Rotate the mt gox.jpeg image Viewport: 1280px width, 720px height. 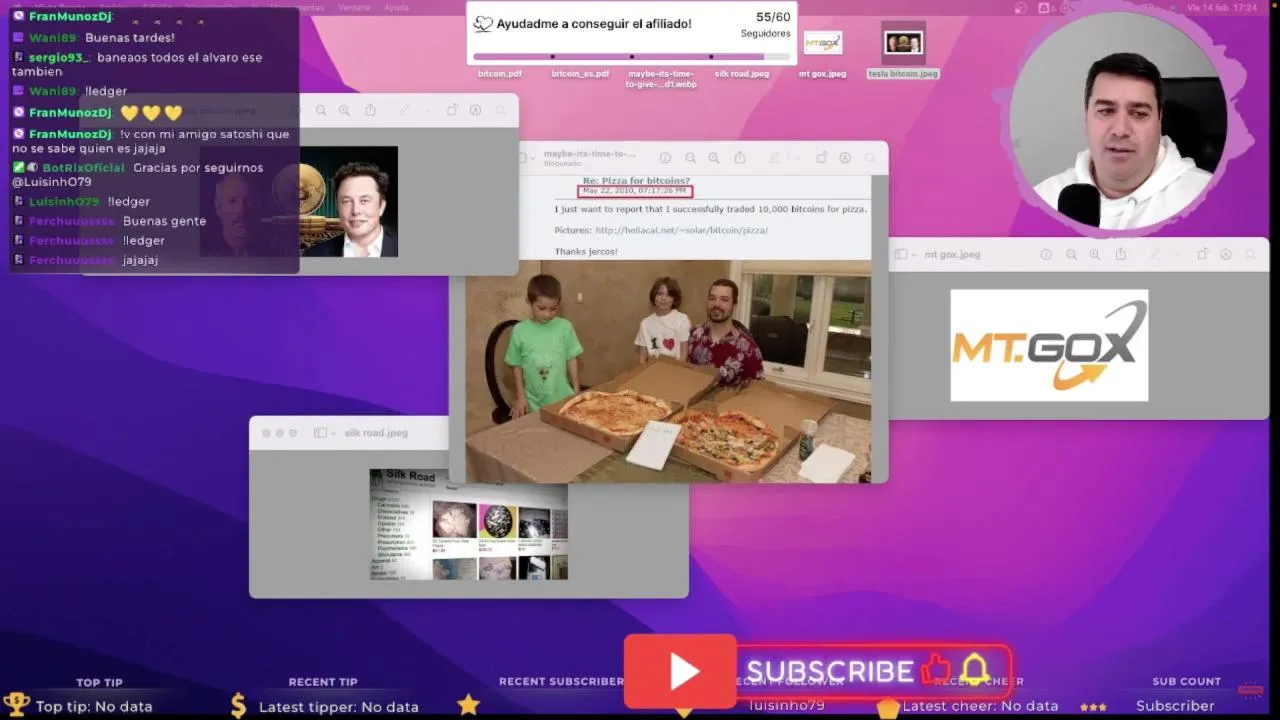coord(1203,253)
